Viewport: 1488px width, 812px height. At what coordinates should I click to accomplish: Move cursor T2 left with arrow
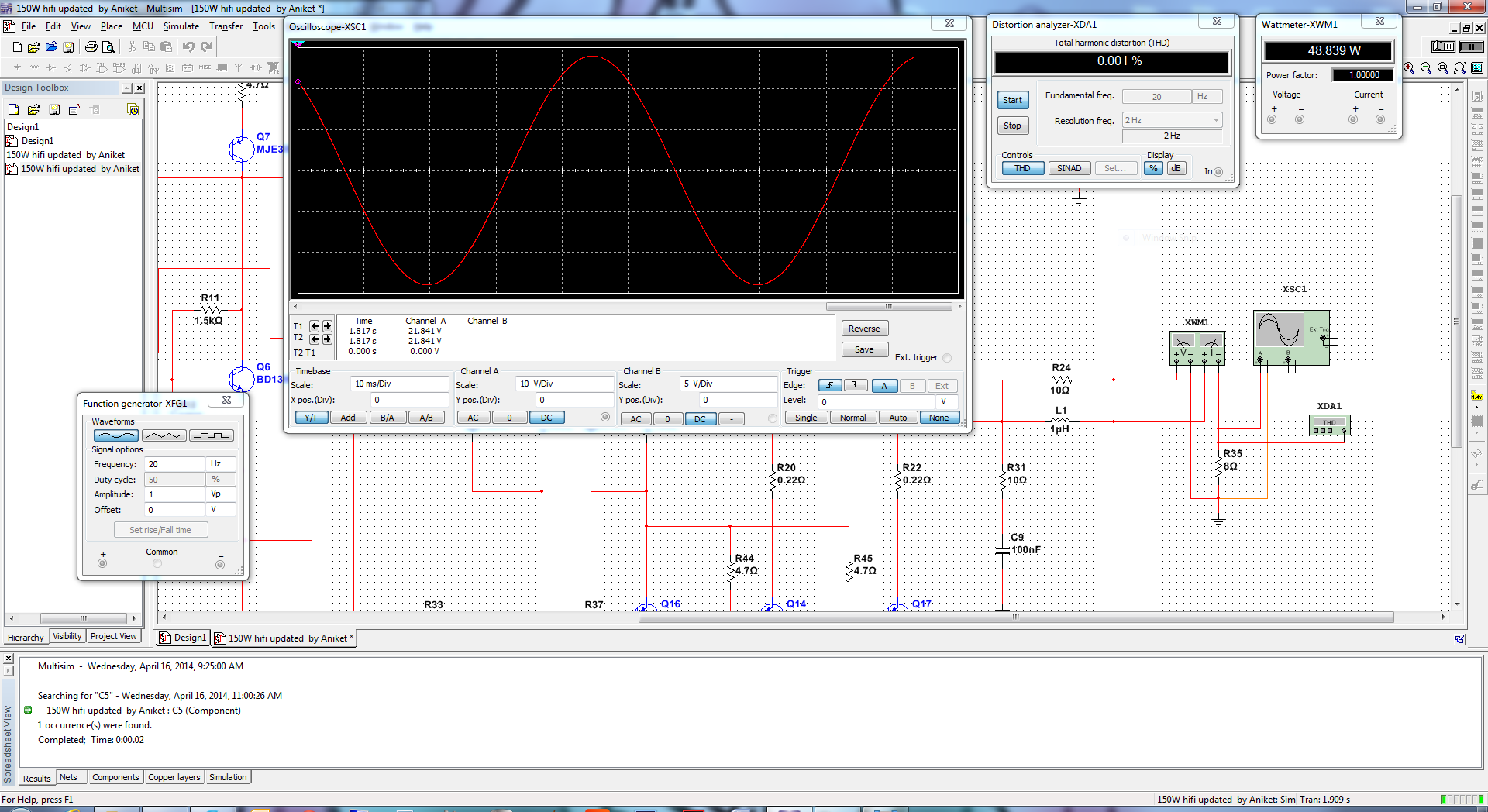(315, 339)
